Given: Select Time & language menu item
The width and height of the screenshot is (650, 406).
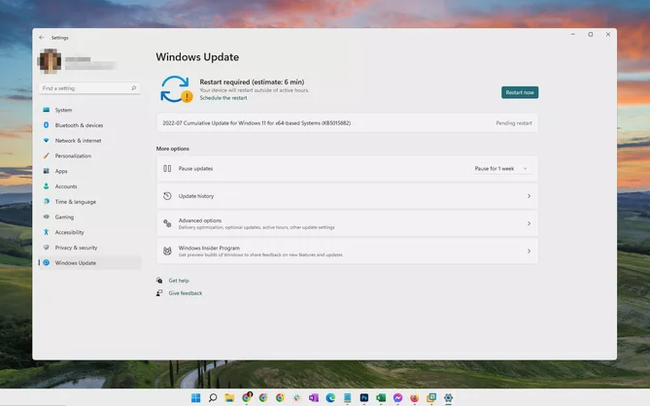Looking at the screenshot, I should tap(75, 201).
